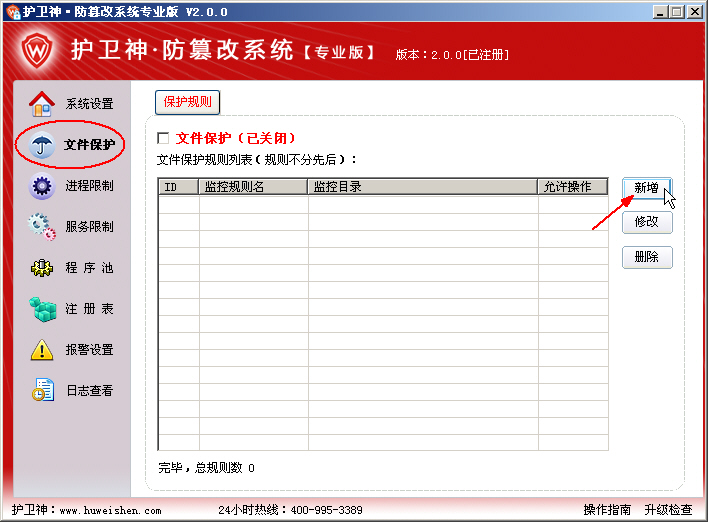Viewport: 708px width, 522px height.
Task: Click the Service Restriction gears icon
Action: pos(42,227)
